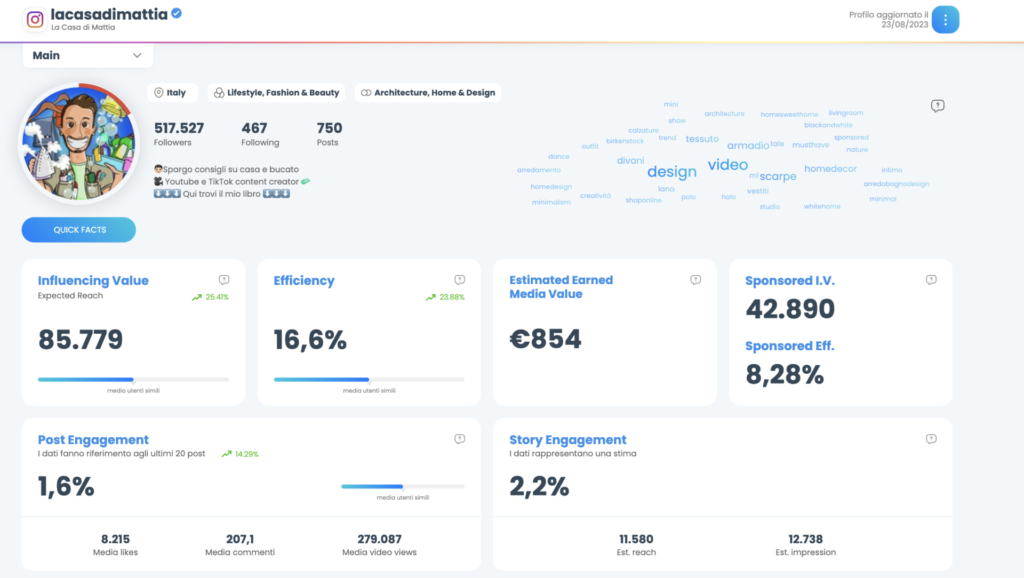The image size is (1024, 578).
Task: Click the word 'scarpe' in the word cloud
Action: tap(778, 176)
